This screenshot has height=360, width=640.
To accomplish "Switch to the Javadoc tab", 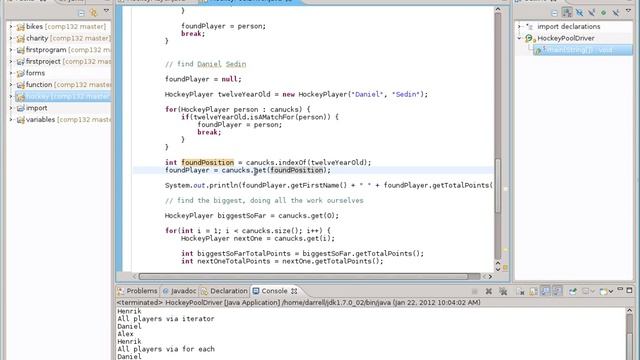I will (x=179, y=291).
